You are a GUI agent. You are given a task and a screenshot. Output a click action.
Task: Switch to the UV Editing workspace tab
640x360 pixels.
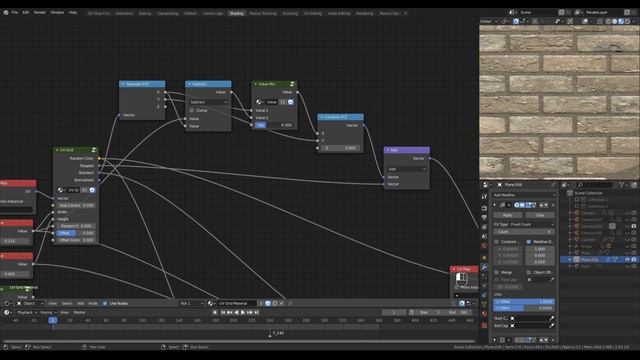pyautogui.click(x=313, y=13)
